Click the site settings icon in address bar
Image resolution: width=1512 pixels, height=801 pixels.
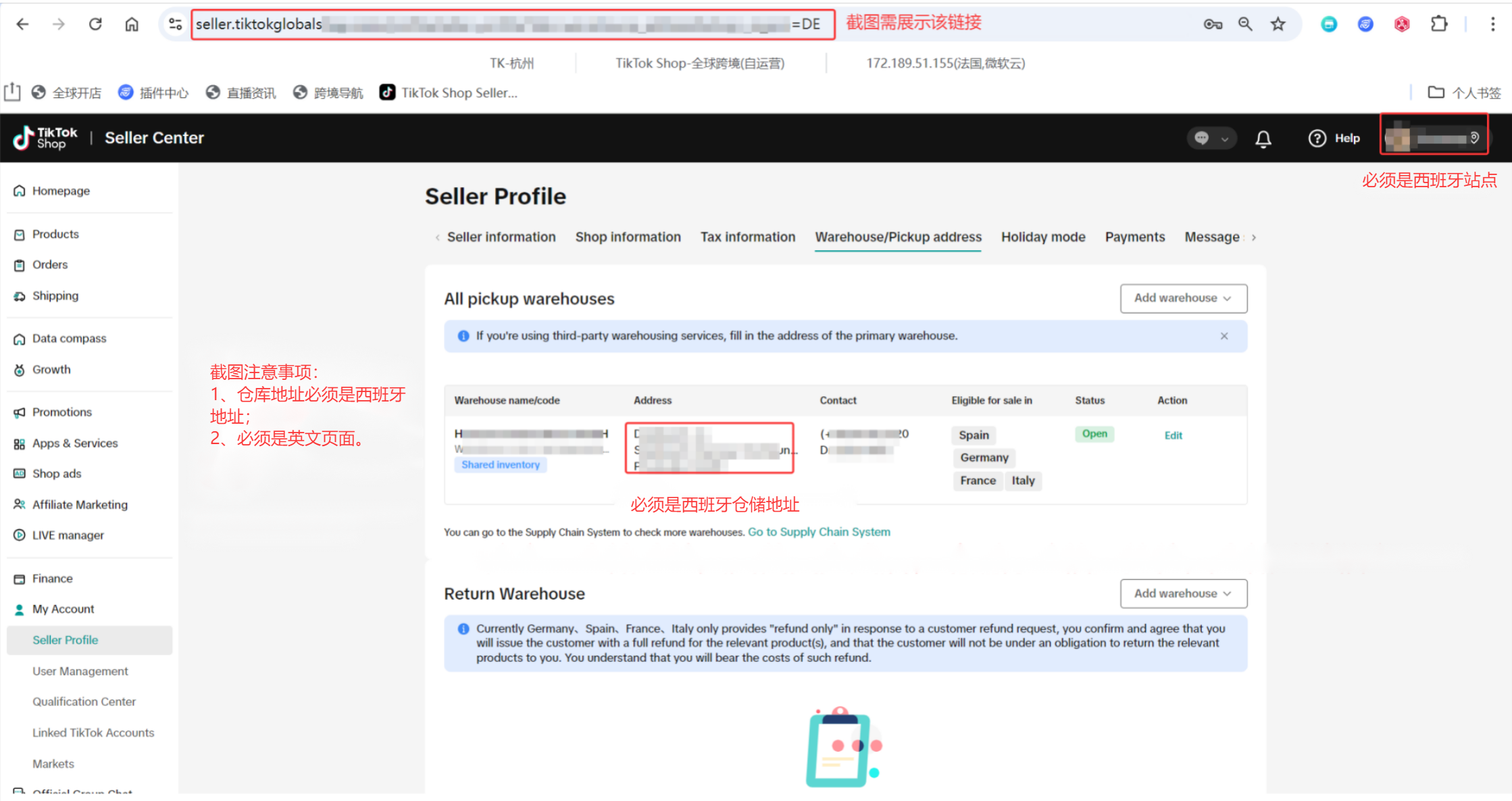pyautogui.click(x=175, y=24)
